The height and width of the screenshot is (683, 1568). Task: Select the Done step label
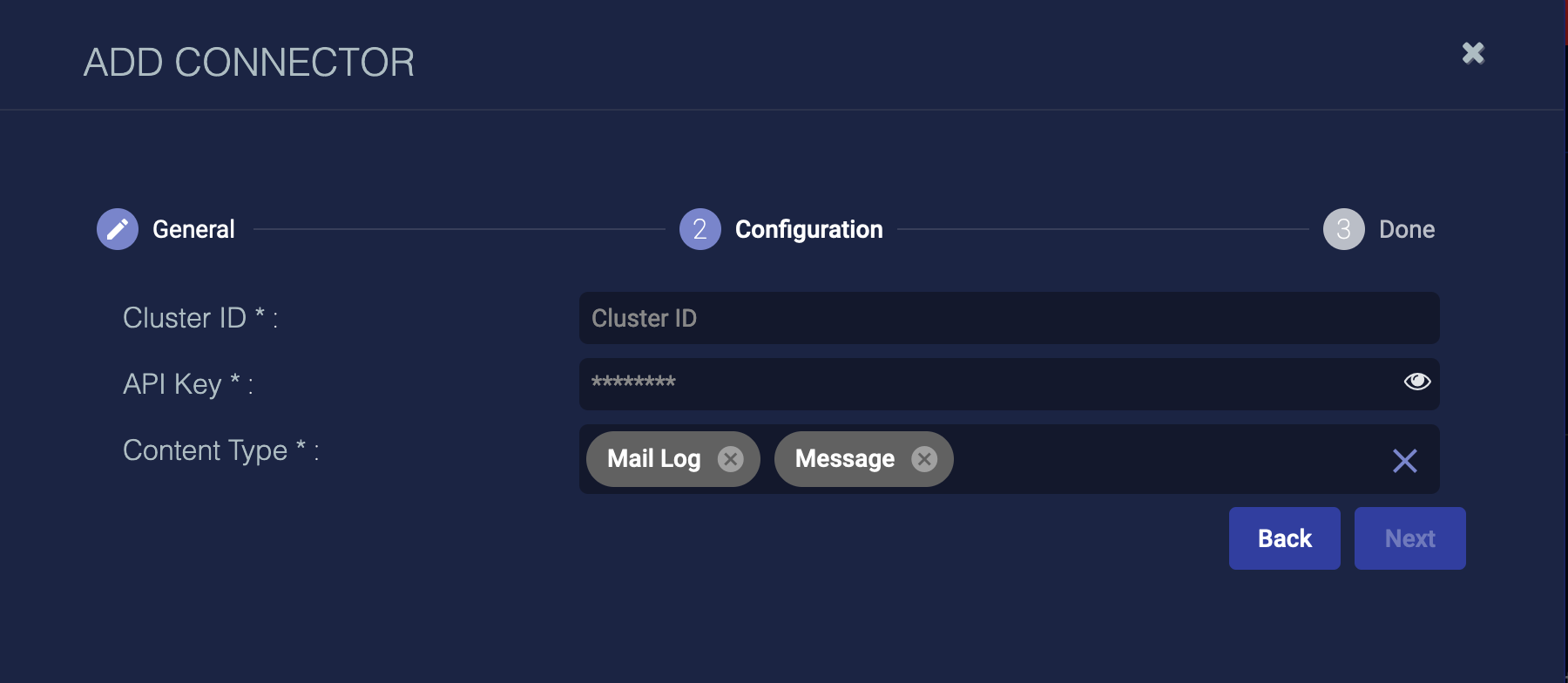point(1406,229)
